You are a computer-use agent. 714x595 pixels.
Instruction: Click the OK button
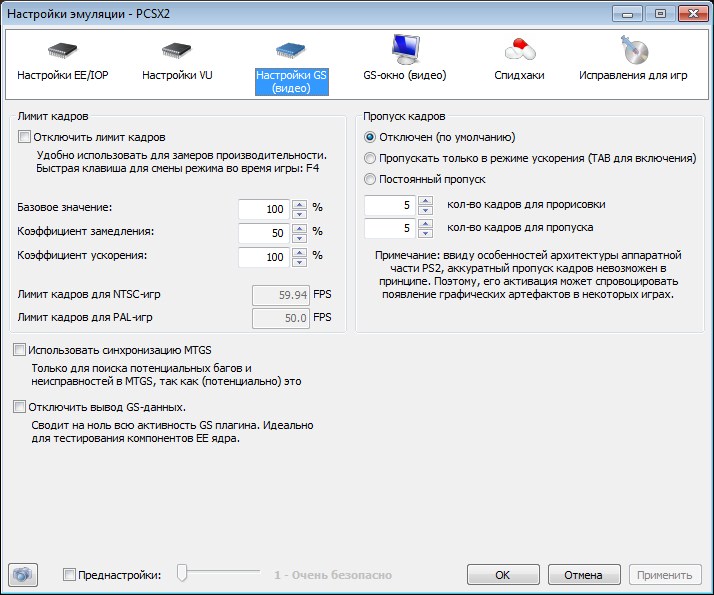tap(503, 575)
